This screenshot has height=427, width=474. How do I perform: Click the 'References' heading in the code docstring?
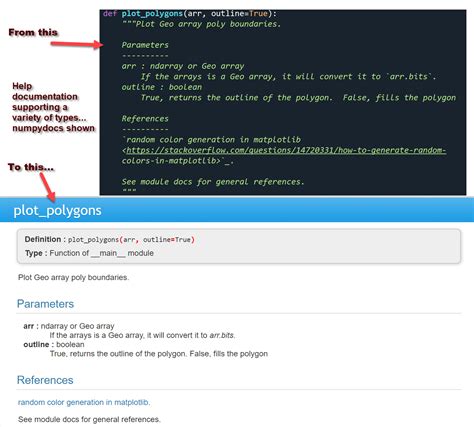145,119
